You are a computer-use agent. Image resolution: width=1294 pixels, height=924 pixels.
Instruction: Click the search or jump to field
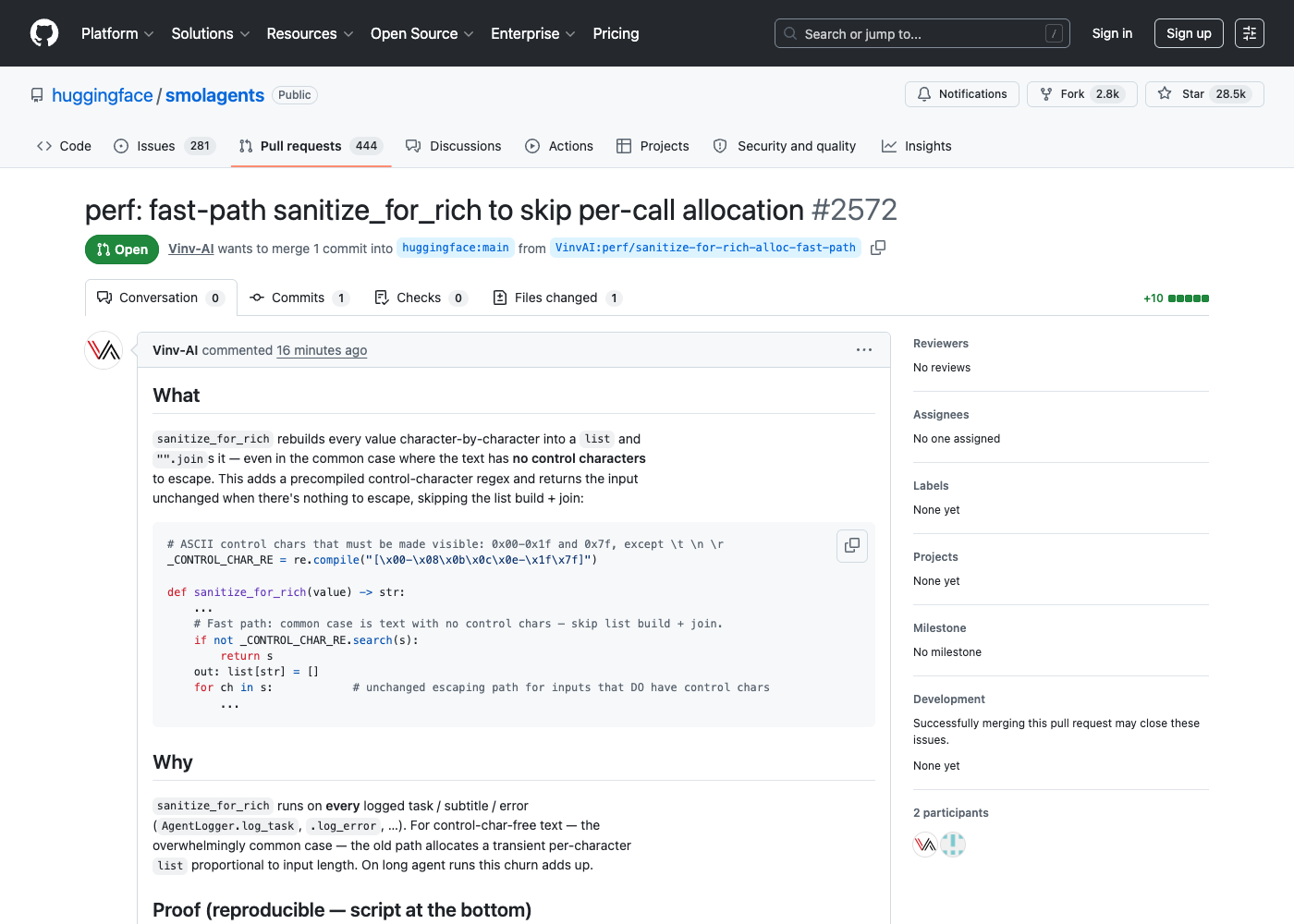tap(922, 33)
